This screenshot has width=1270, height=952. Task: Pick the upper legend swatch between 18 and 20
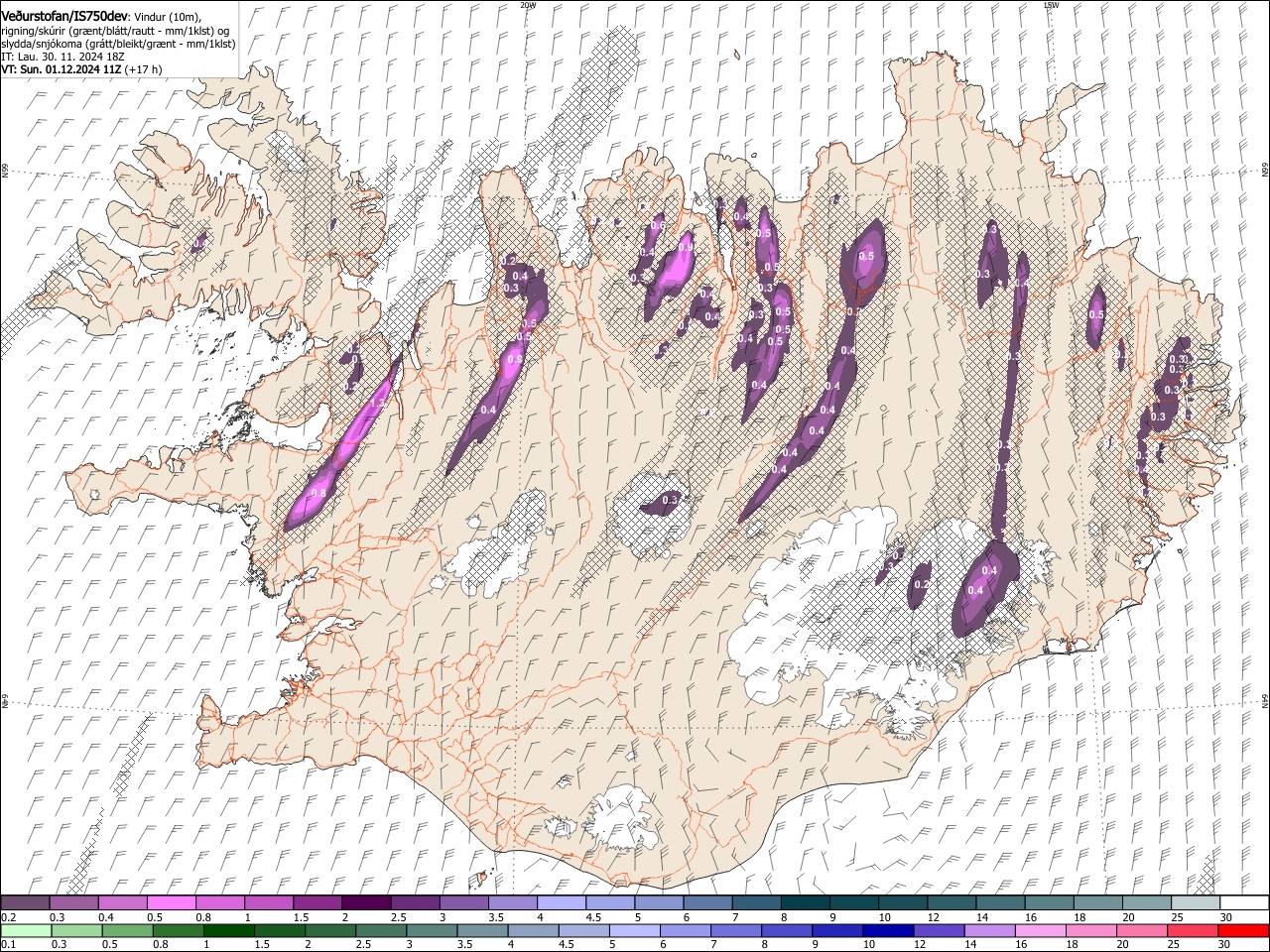tap(1096, 903)
